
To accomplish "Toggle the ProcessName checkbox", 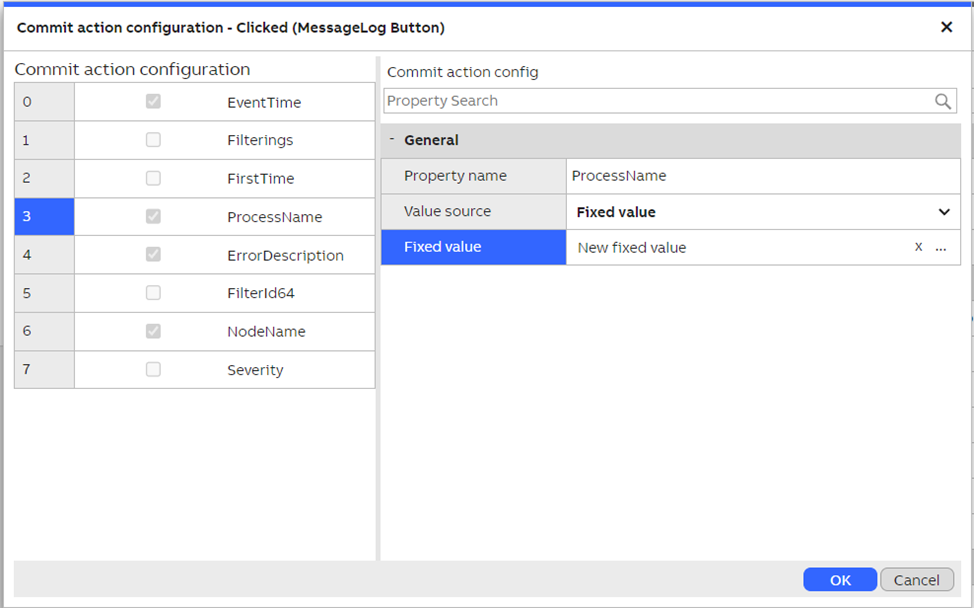I will [x=153, y=216].
